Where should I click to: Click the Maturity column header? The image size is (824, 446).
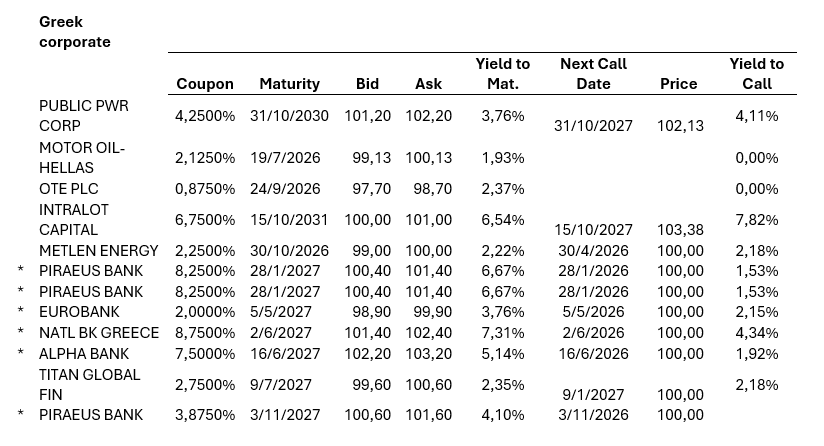click(x=289, y=84)
